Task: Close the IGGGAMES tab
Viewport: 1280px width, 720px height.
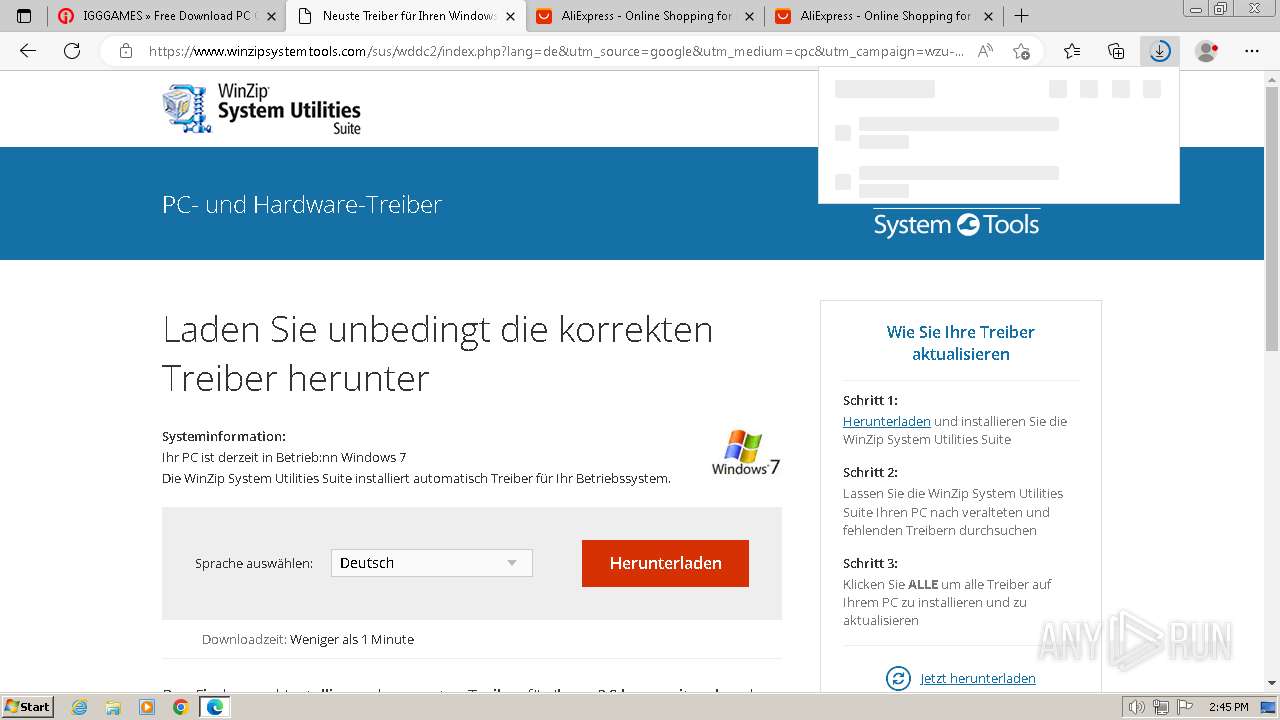Action: (271, 16)
